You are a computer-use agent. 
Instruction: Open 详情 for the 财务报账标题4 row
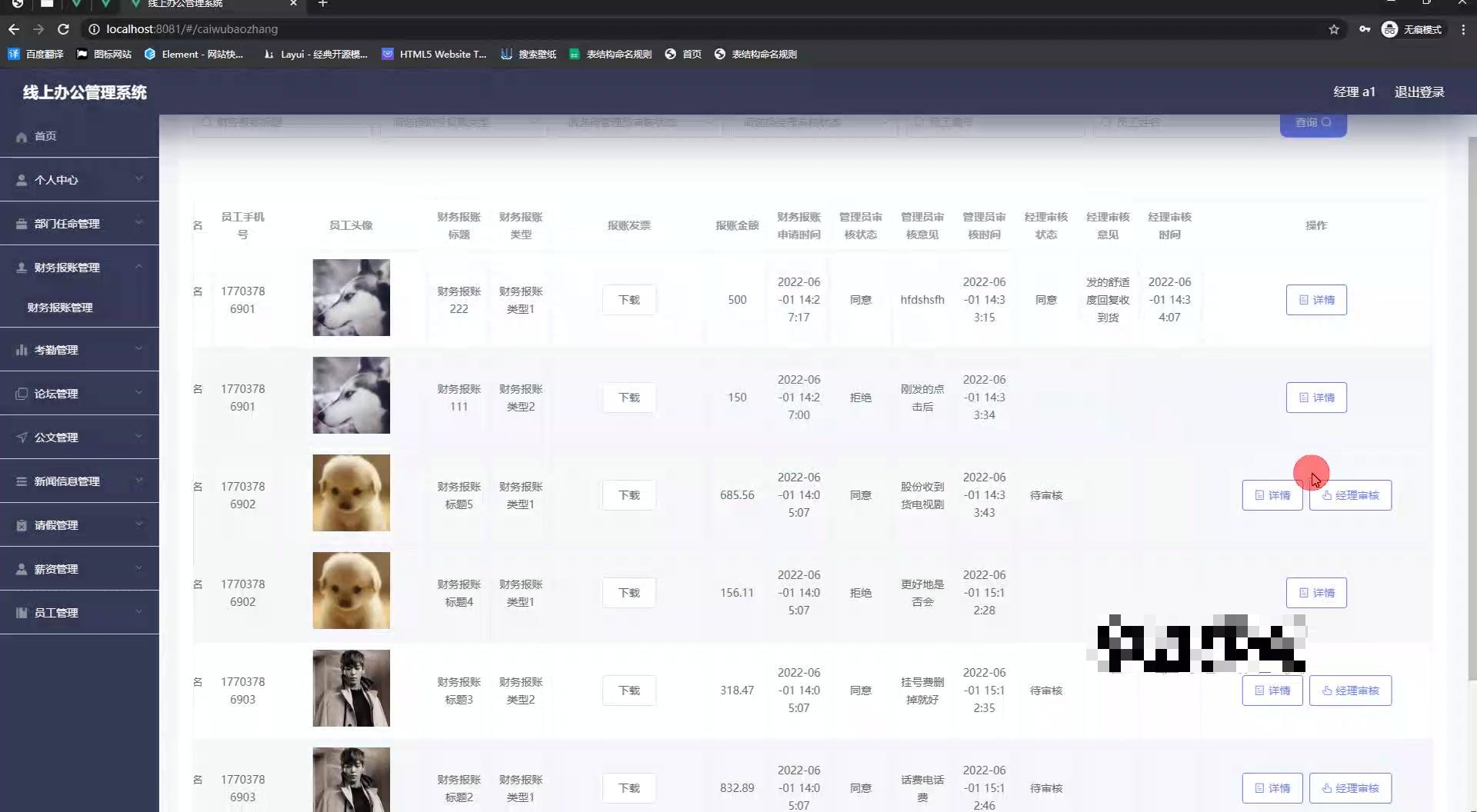pyautogui.click(x=1316, y=593)
